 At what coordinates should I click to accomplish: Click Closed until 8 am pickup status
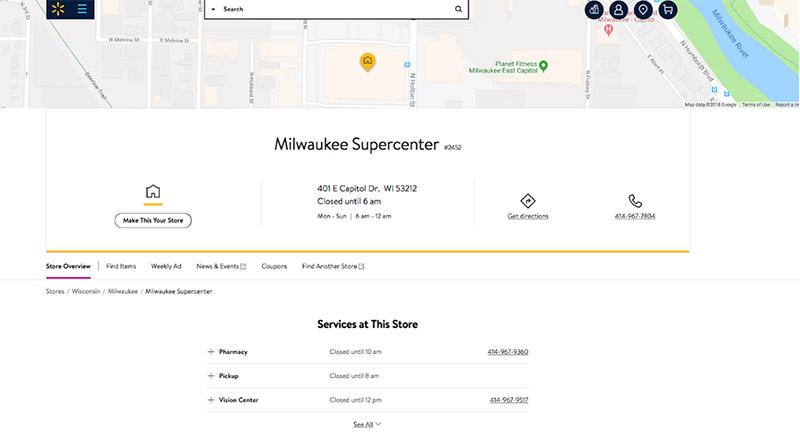tap(354, 376)
